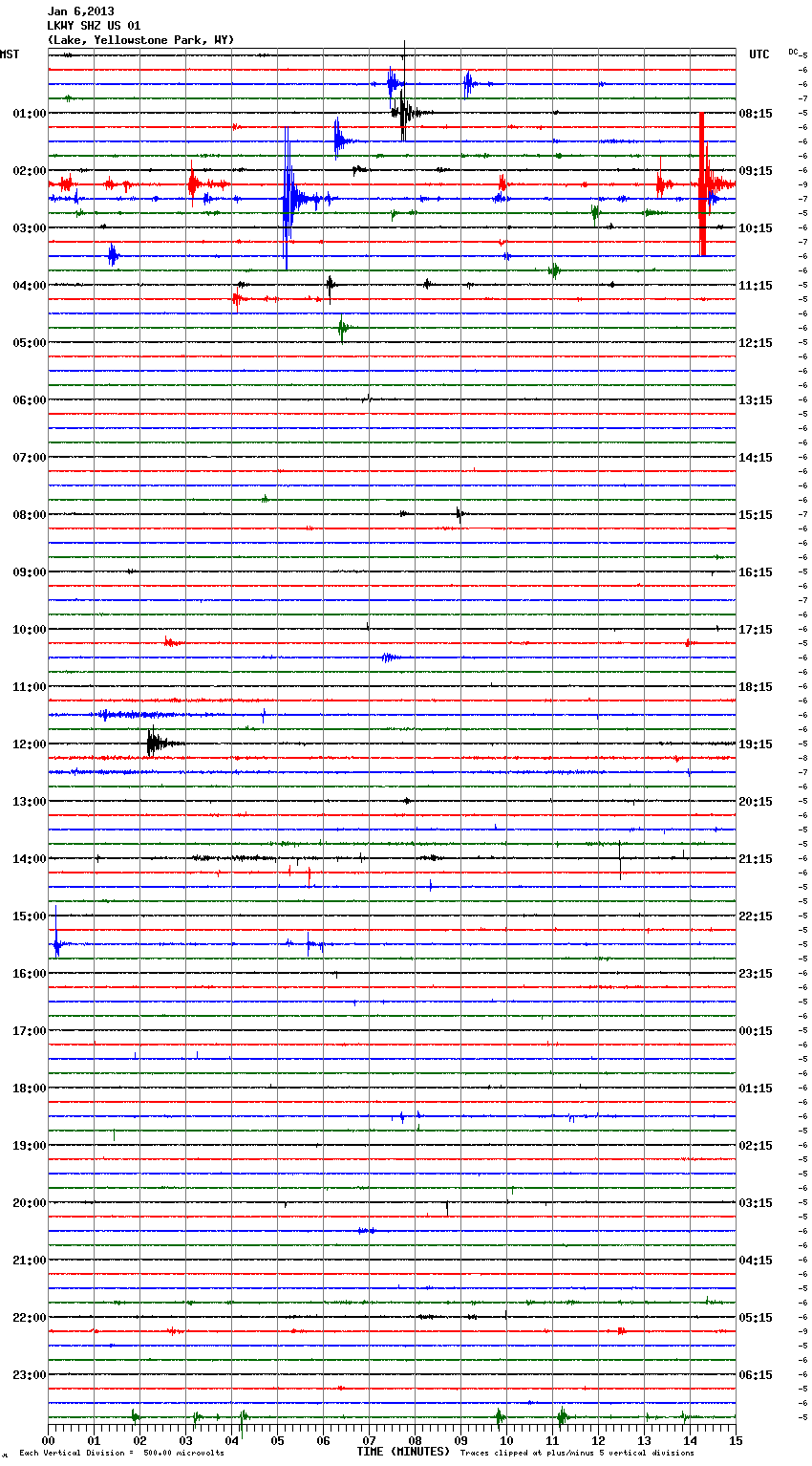Screen dimensions: 812x1466
Task: Select minute "09" on the bottom axis
Action: tap(460, 1440)
